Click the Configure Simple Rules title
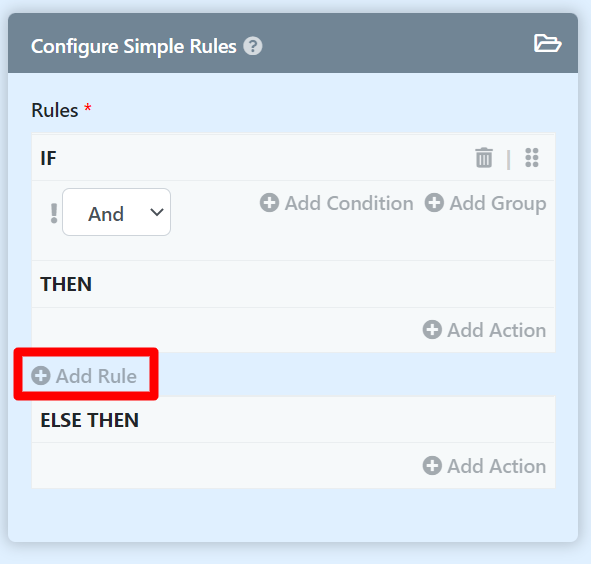Screen dimensions: 591x564 pyautogui.click(x=134, y=47)
